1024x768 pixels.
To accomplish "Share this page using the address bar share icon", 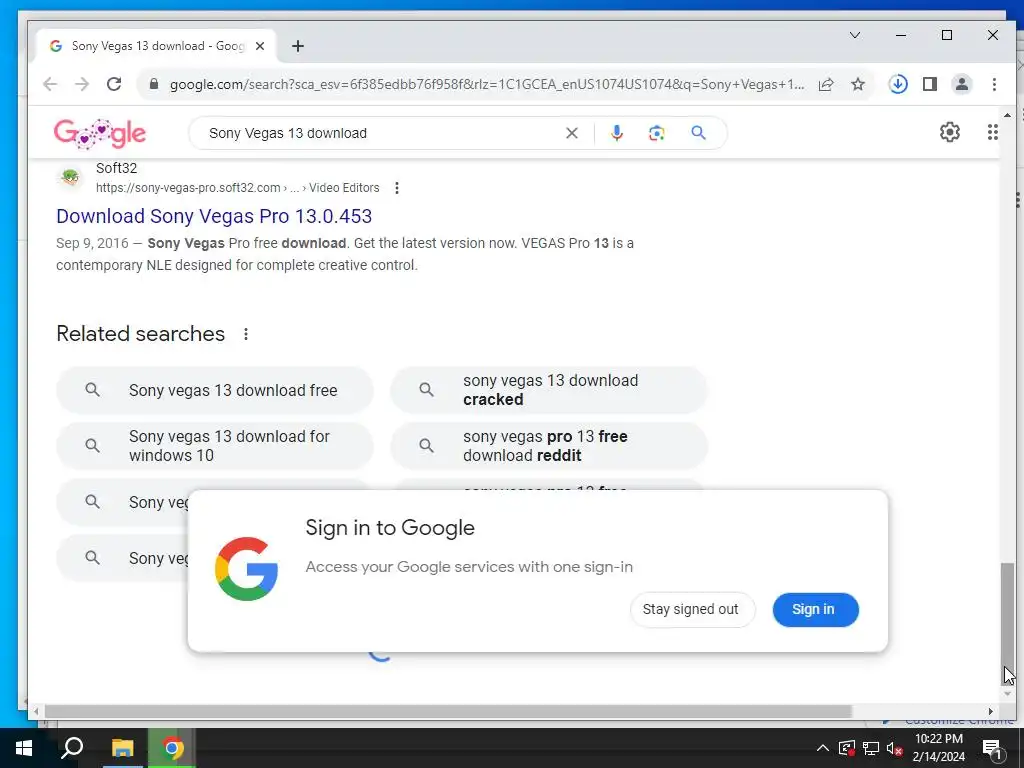I will click(825, 84).
